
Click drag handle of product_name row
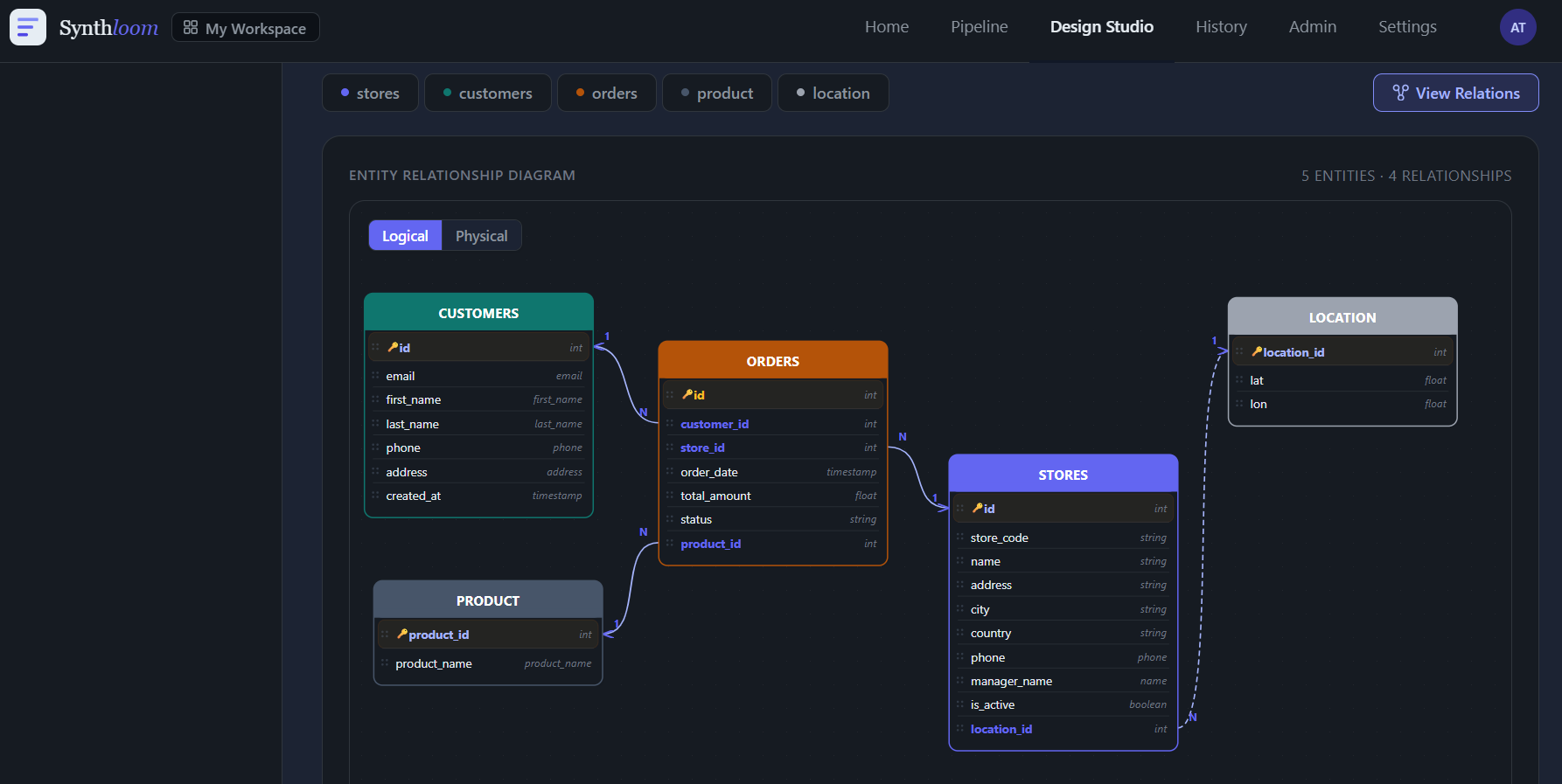[385, 663]
